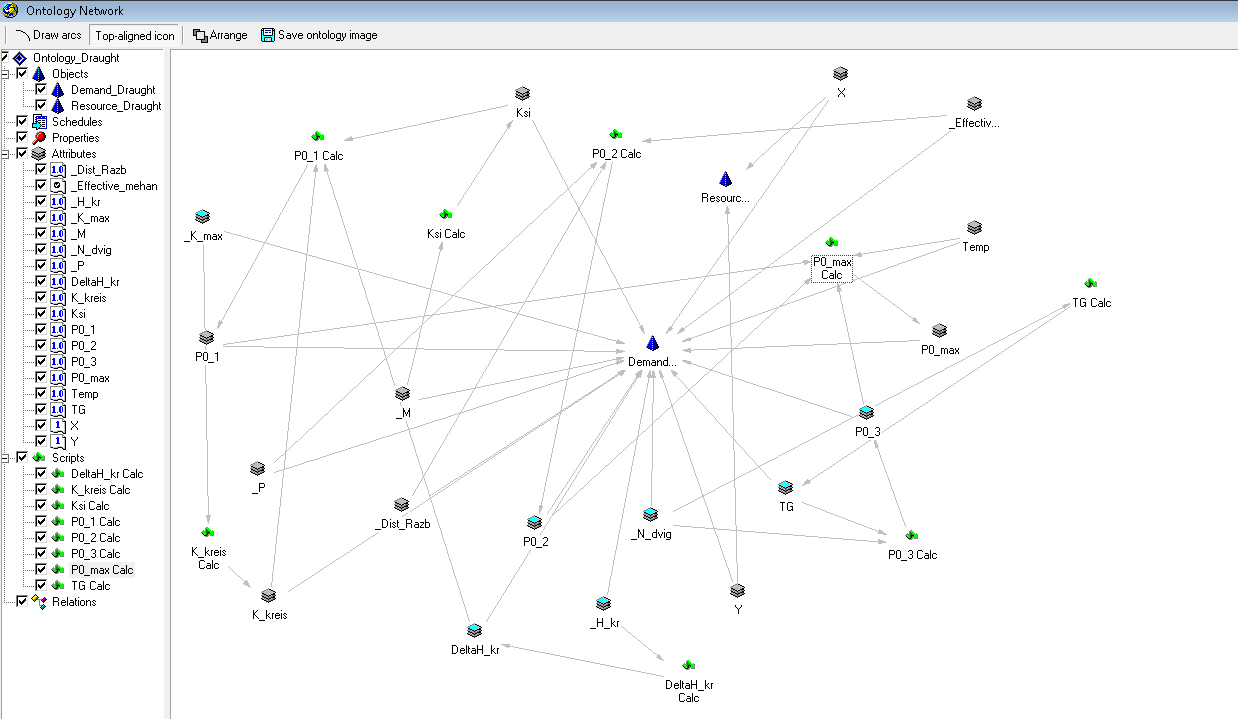1238x719 pixels.
Task: Toggle the Top-aligned icon button
Action: [x=135, y=35]
